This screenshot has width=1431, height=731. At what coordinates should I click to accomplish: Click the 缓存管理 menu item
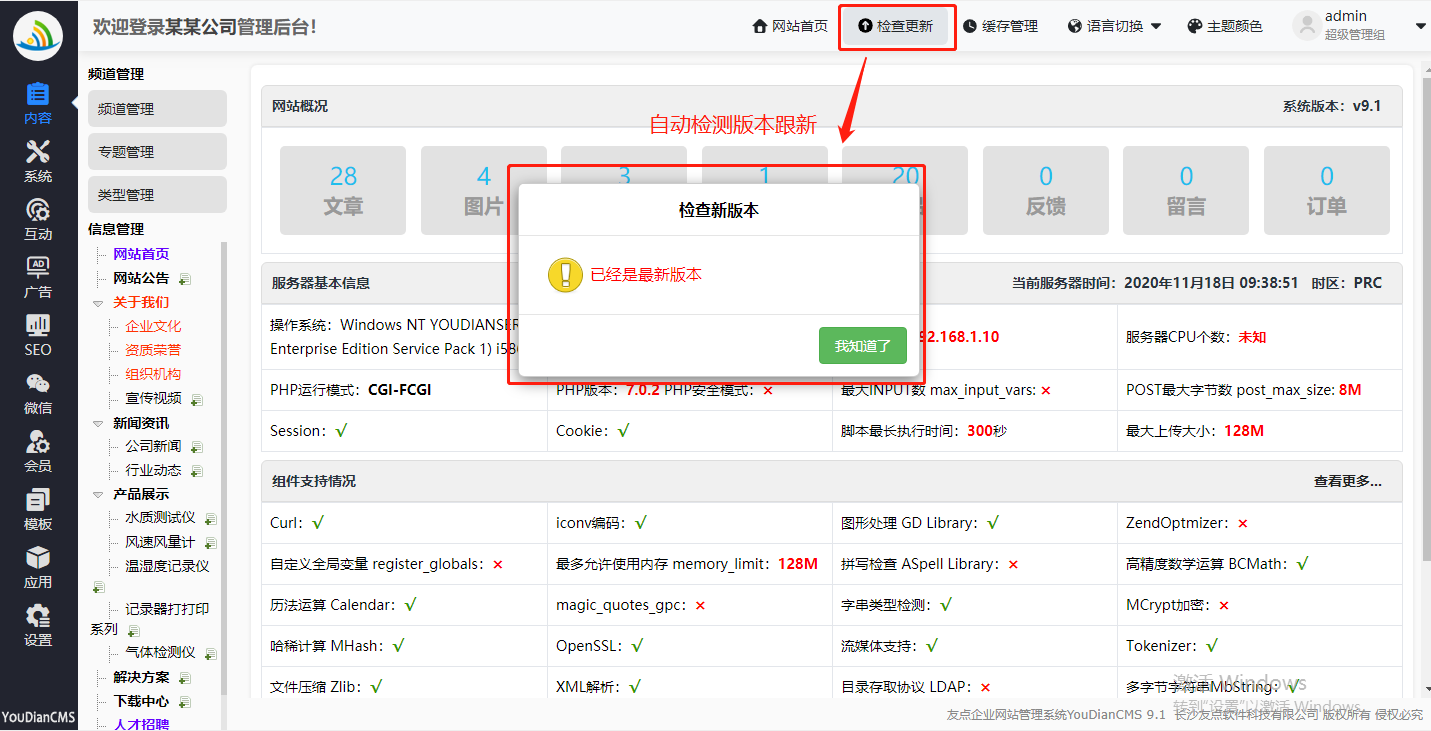[999, 27]
